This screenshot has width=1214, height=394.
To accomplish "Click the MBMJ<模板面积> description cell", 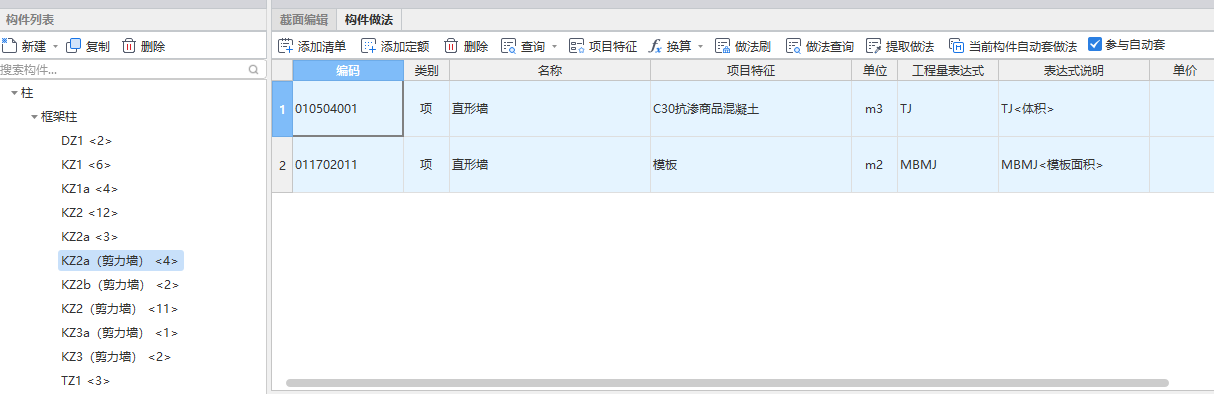I will coord(1073,164).
